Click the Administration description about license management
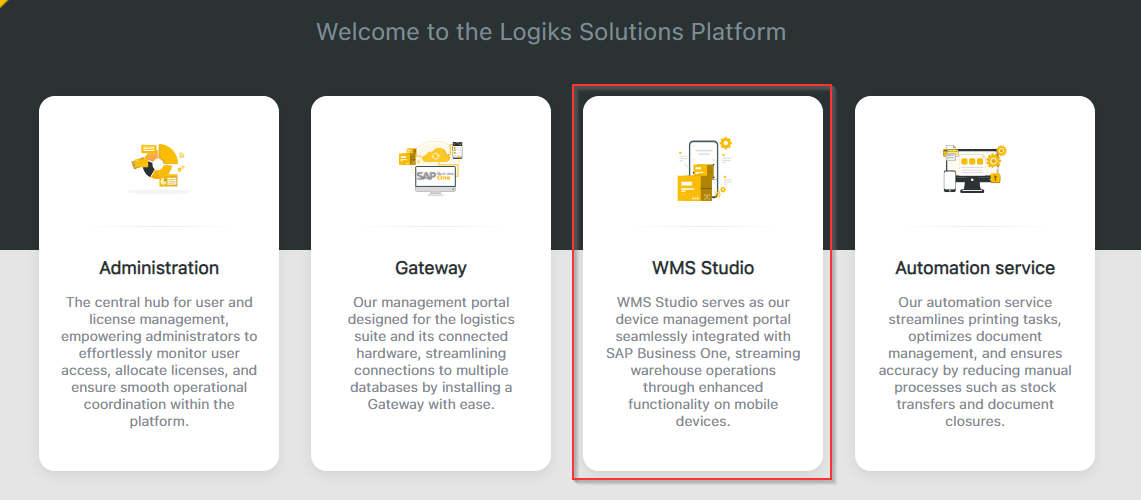This screenshot has width=1141, height=500. 159,362
